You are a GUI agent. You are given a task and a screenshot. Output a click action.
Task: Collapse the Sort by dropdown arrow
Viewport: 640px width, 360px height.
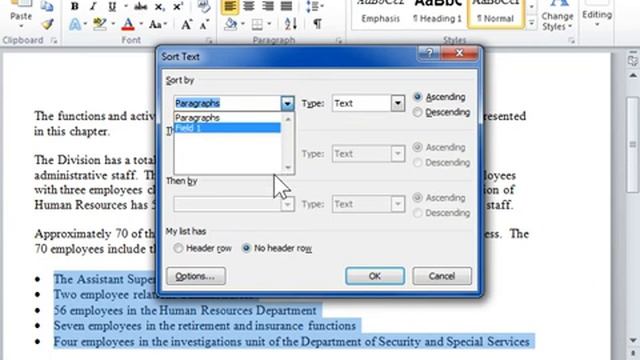287,104
